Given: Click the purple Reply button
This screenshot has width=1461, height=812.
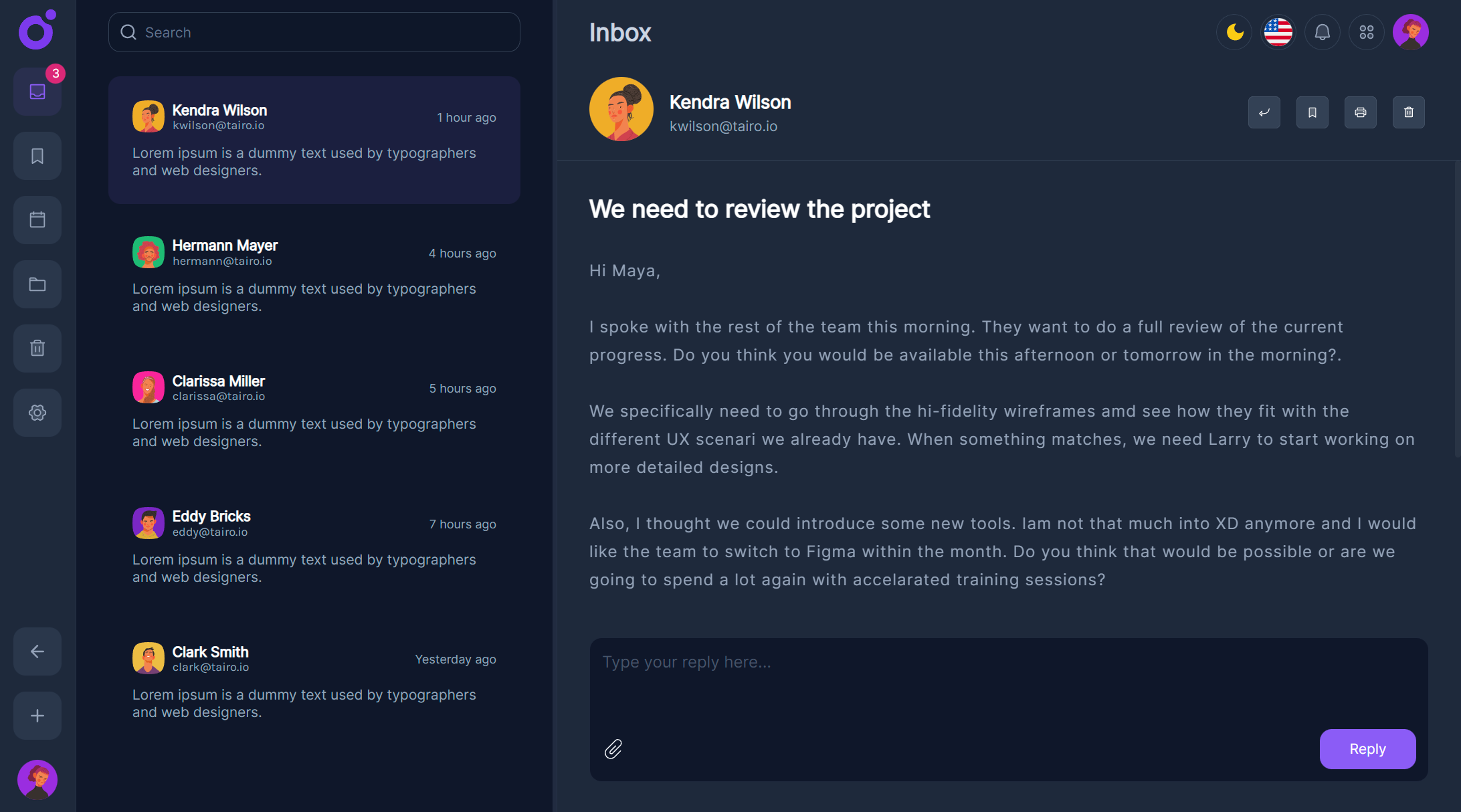Looking at the screenshot, I should click(x=1367, y=749).
